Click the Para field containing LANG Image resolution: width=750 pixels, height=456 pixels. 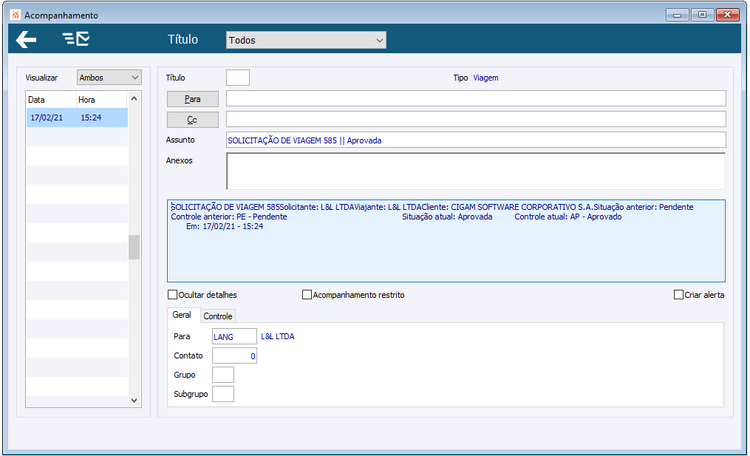coord(234,336)
